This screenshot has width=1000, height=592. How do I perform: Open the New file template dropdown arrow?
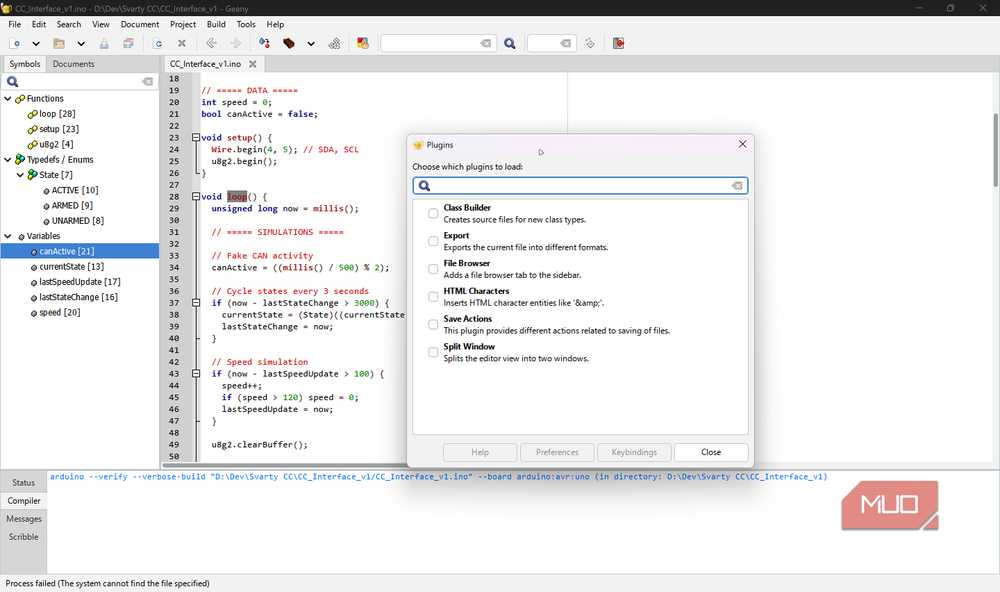point(36,43)
